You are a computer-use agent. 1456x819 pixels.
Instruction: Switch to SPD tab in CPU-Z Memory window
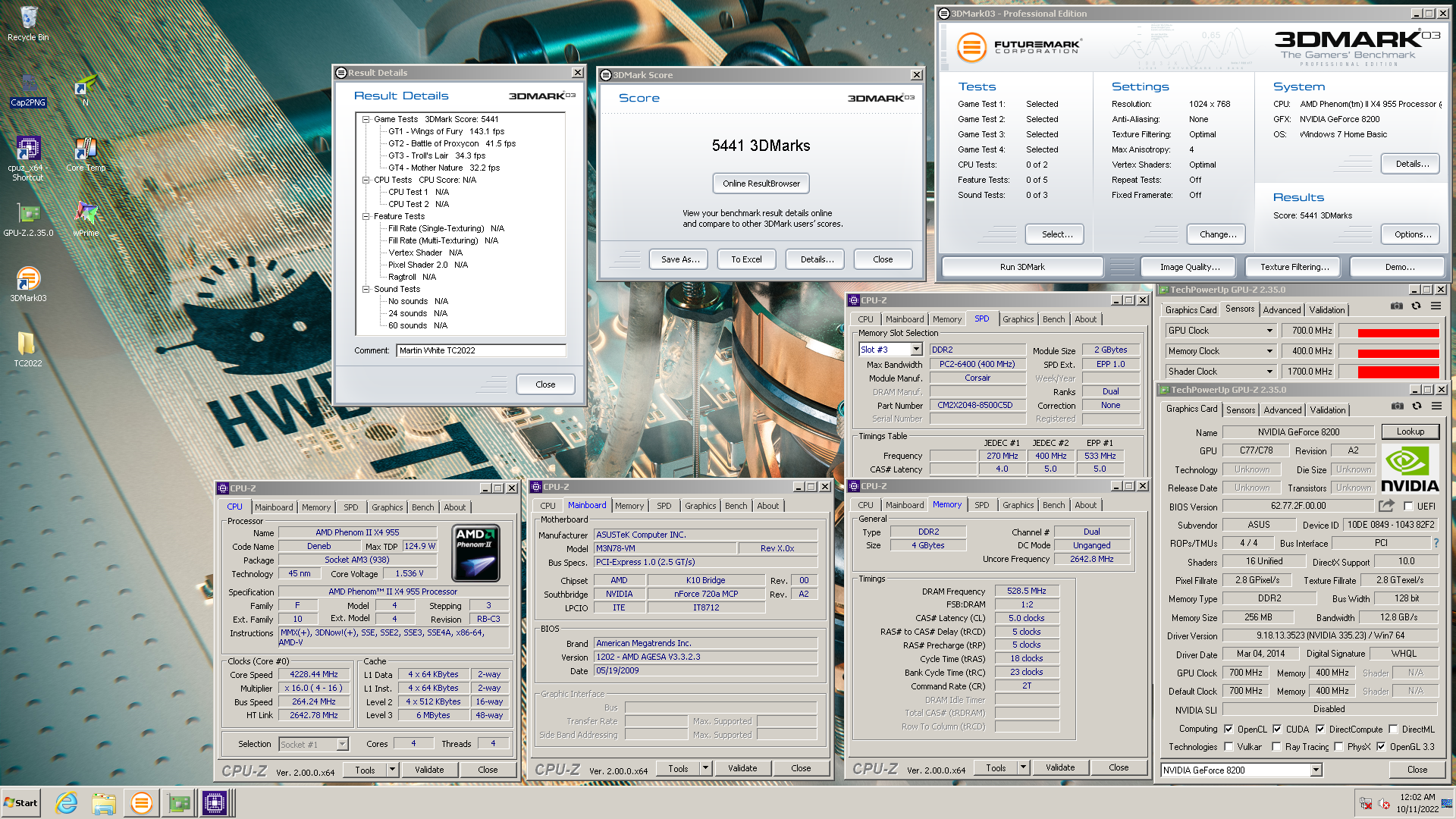(x=981, y=505)
